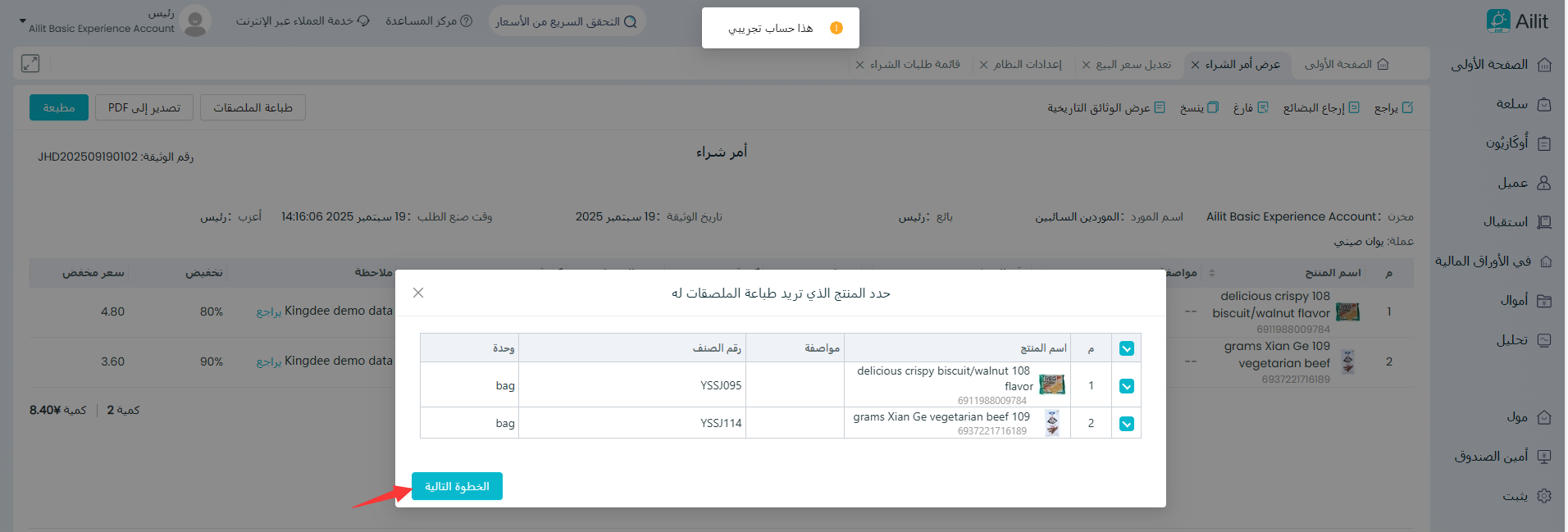Uncheck the Xian Ge vegetarian beef row
1568x532 pixels.
tap(1127, 424)
